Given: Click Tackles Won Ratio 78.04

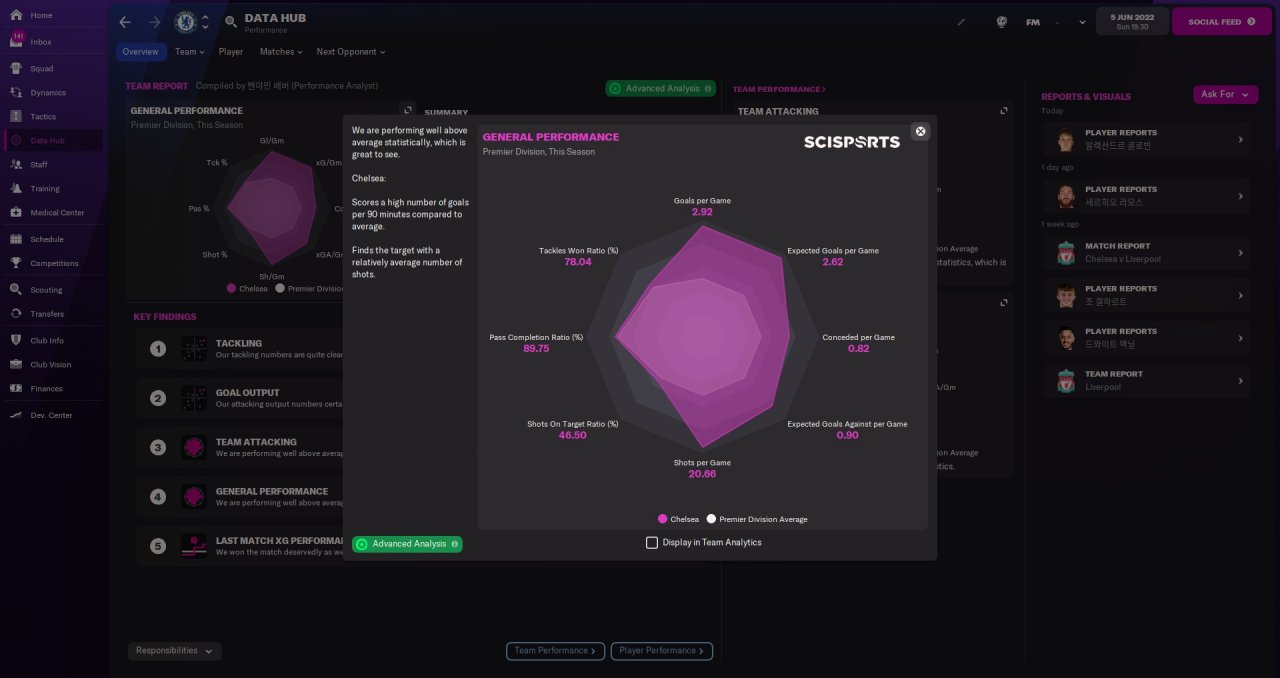Looking at the screenshot, I should (x=578, y=262).
